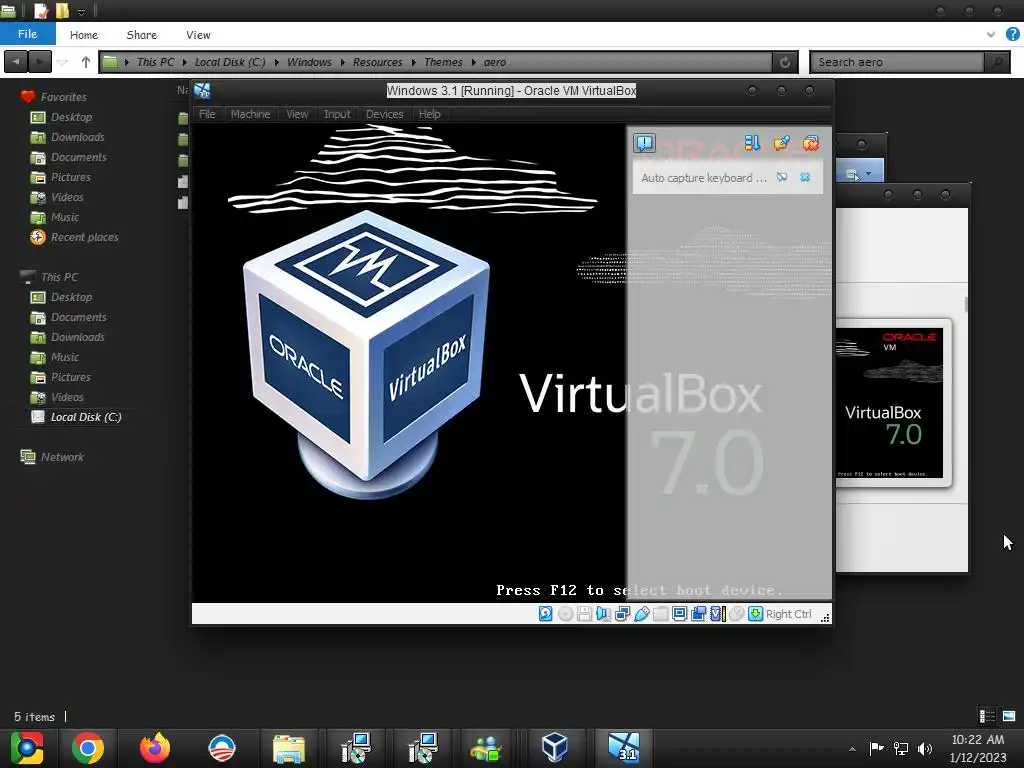
Task: Click the up one level arrow
Action: [86, 62]
